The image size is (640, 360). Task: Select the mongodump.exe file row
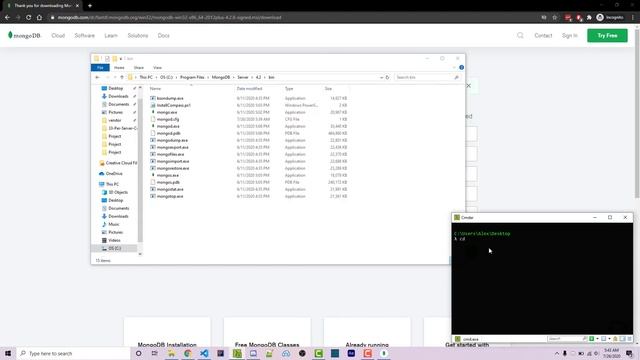click(x=248, y=140)
